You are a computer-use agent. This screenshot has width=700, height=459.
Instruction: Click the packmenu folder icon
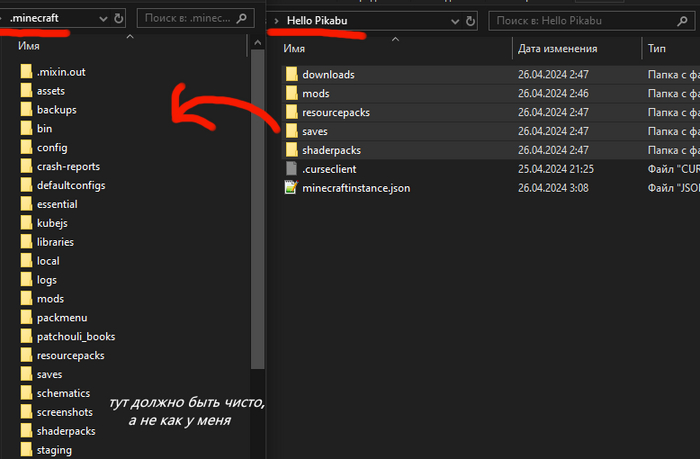coord(26,317)
